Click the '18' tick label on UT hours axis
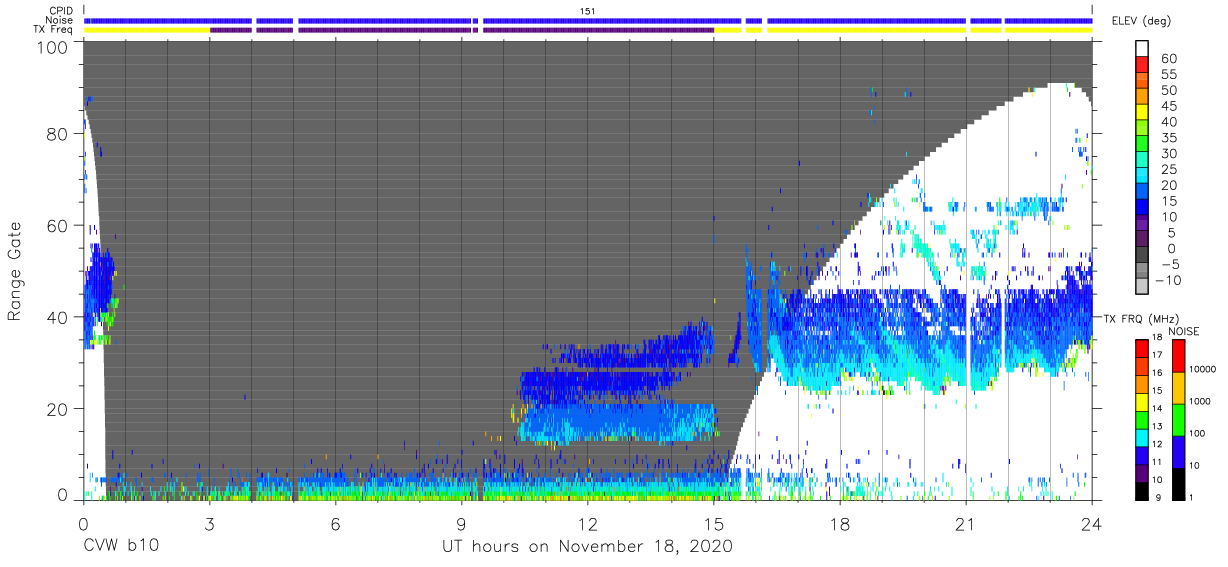Image resolution: width=1228 pixels, height=567 pixels. tap(840, 525)
